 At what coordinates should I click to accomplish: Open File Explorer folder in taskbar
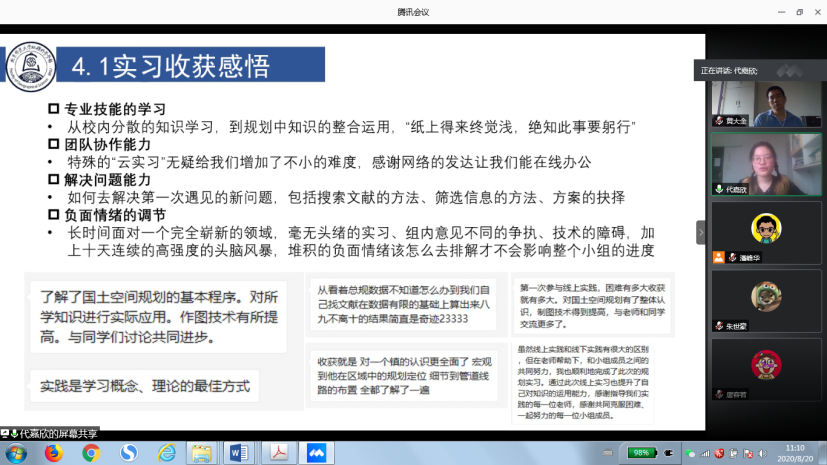[202, 453]
